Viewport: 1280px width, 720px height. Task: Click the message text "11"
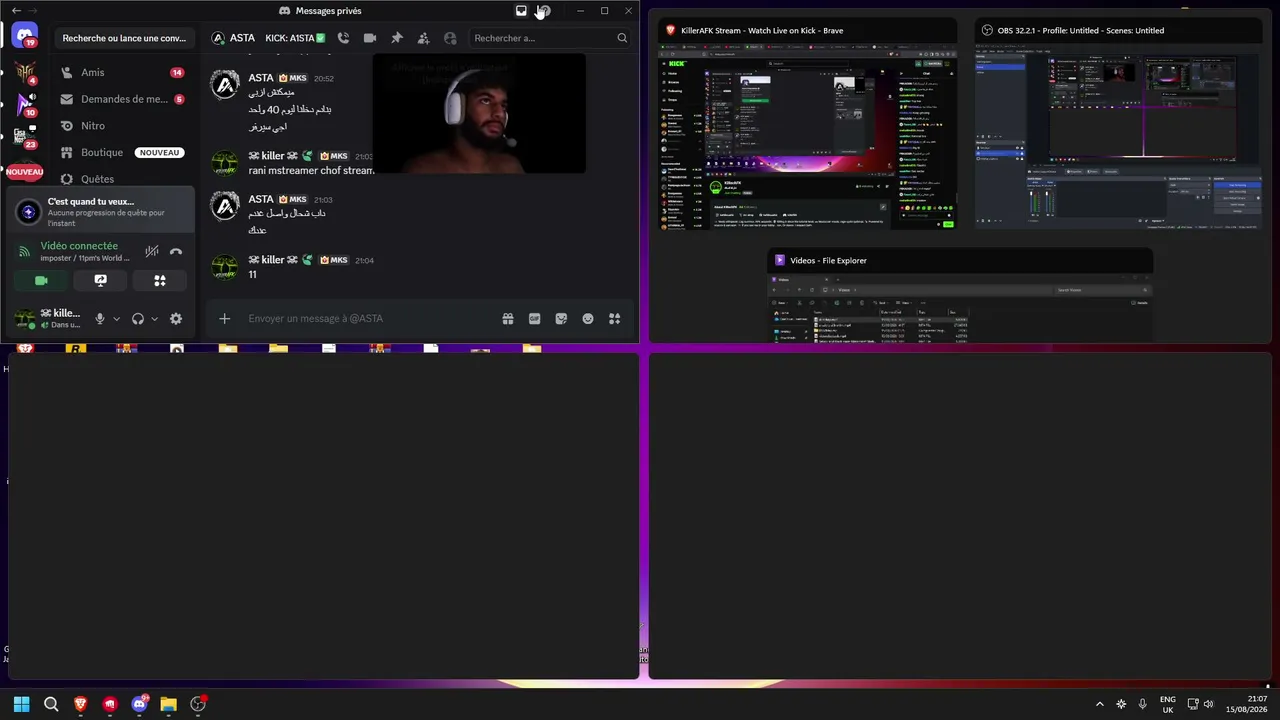[x=253, y=274]
